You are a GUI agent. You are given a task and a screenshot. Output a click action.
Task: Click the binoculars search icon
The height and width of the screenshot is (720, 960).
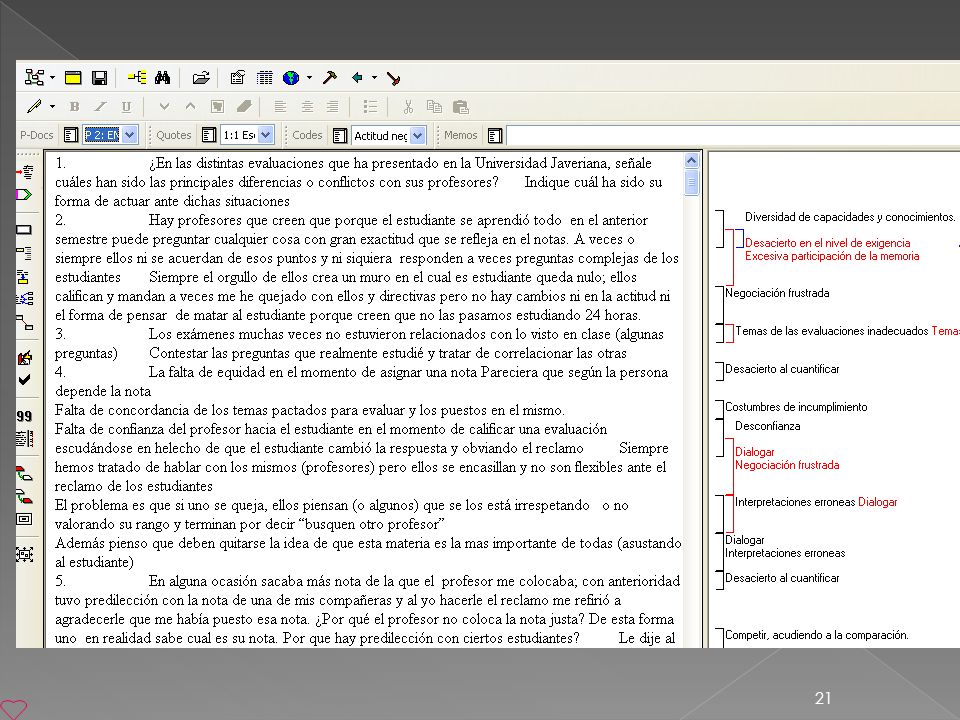162,78
